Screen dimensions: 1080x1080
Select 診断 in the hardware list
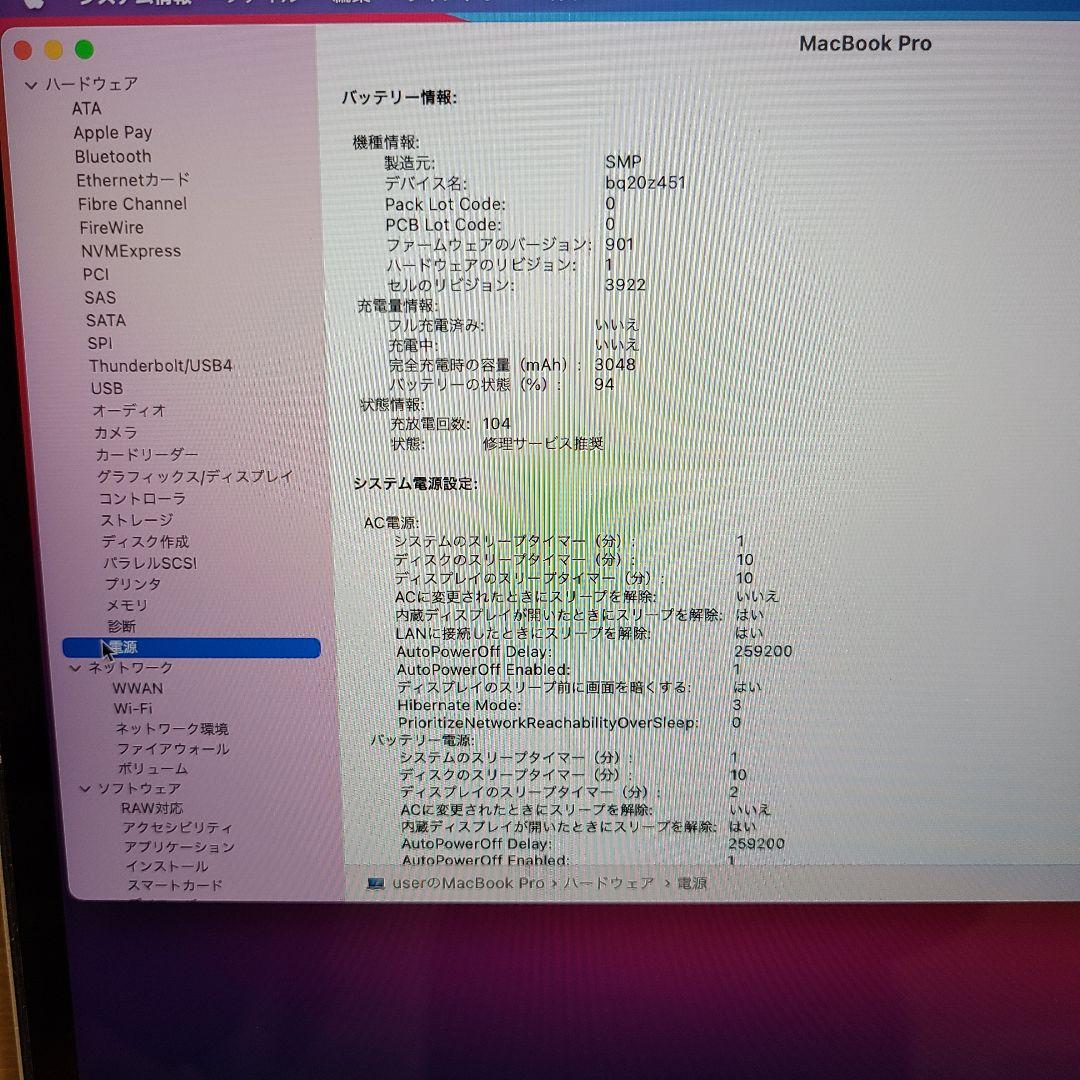(x=122, y=626)
